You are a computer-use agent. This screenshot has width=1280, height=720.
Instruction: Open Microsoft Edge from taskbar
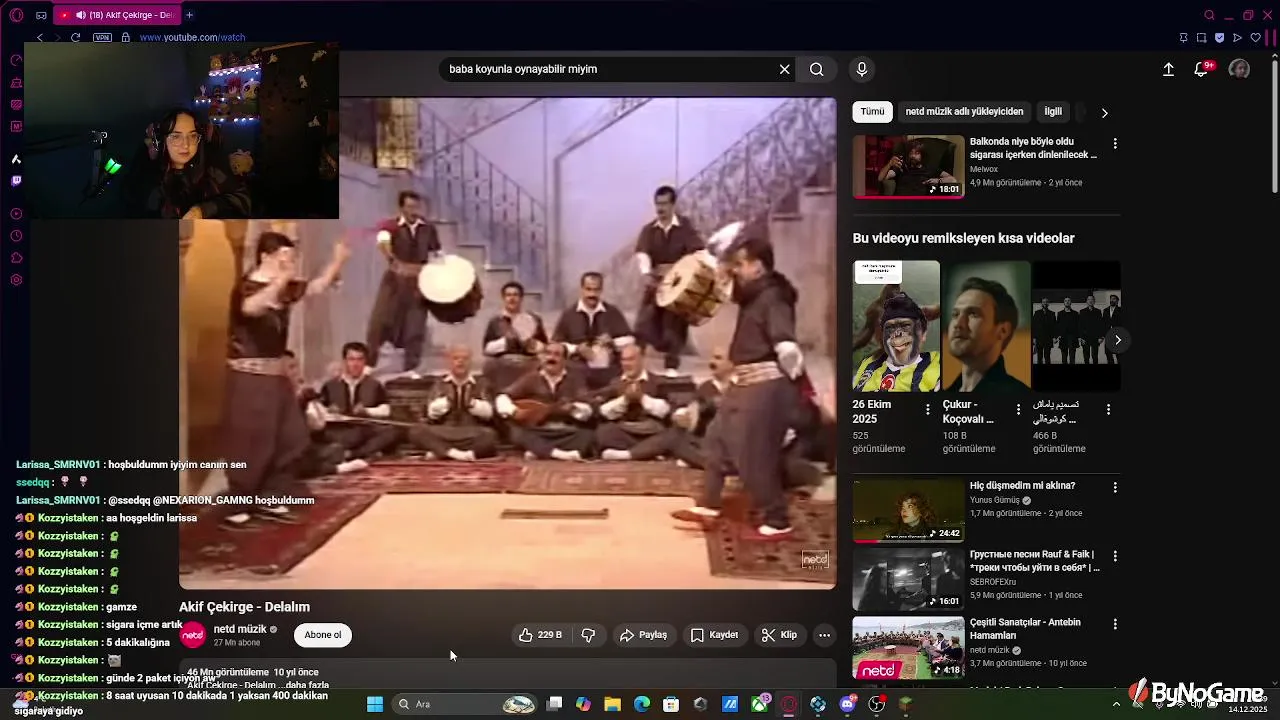pyautogui.click(x=642, y=704)
